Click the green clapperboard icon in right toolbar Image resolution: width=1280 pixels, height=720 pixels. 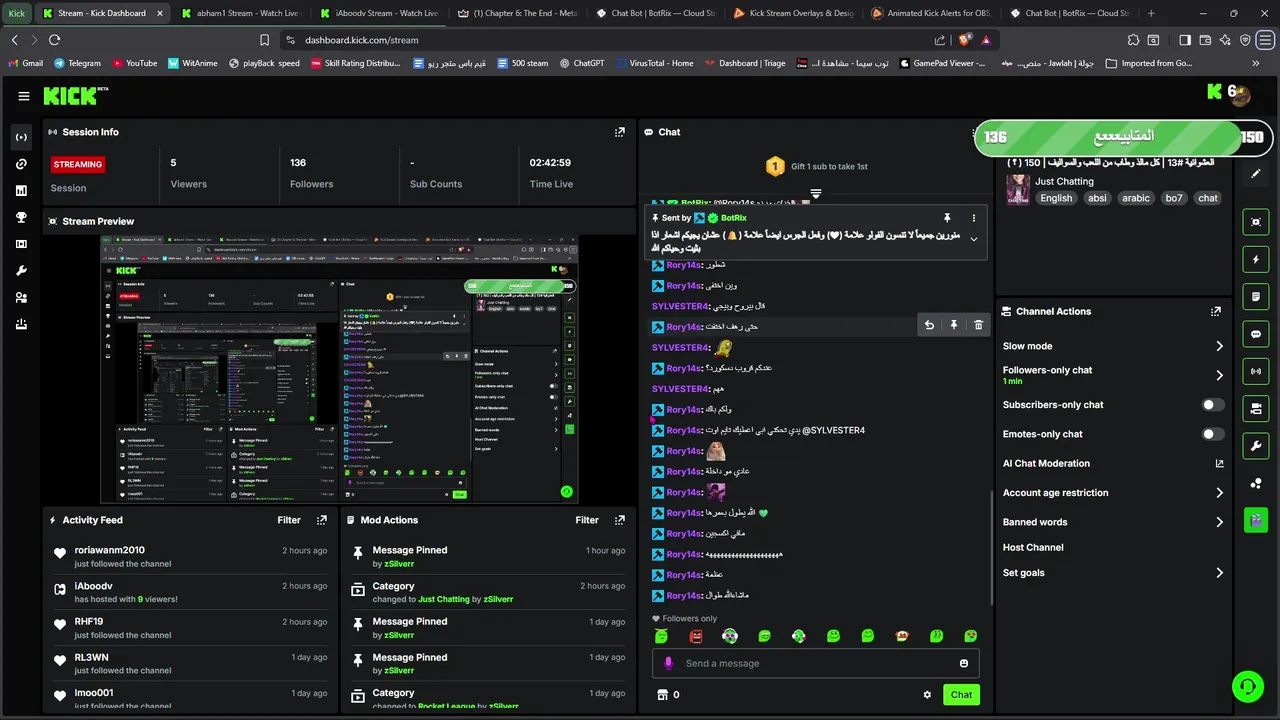click(x=1256, y=520)
